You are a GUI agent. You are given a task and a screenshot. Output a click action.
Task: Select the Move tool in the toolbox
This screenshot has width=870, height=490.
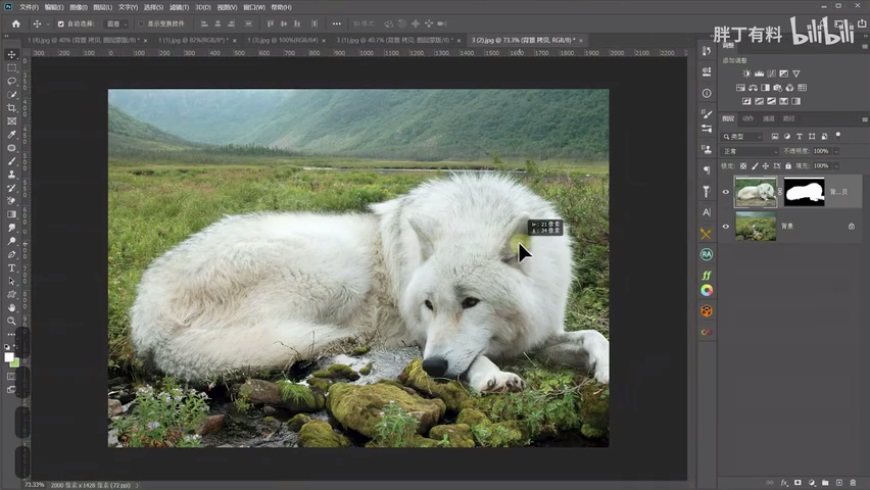(12, 55)
